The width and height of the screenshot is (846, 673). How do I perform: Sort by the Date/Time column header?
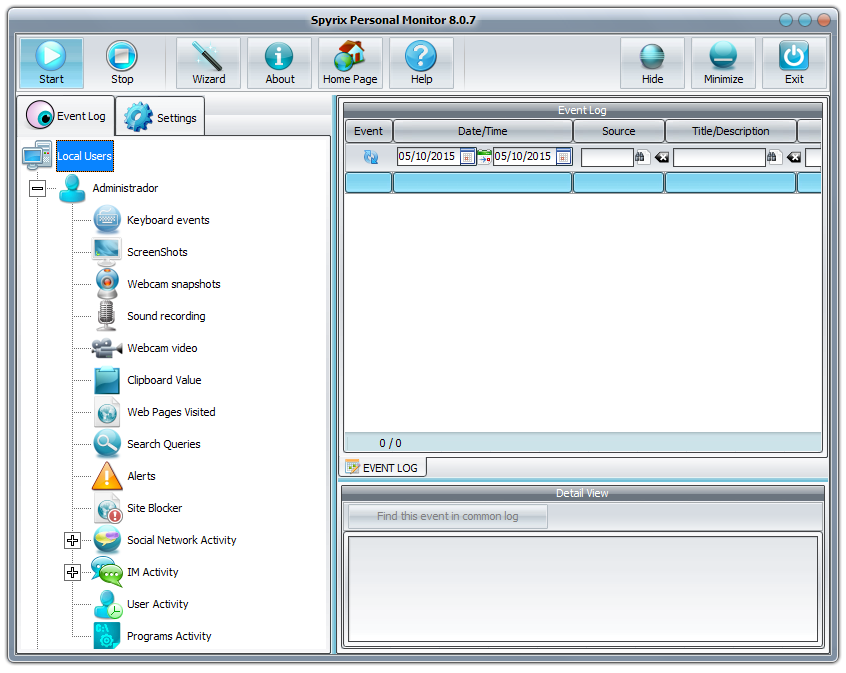[482, 131]
